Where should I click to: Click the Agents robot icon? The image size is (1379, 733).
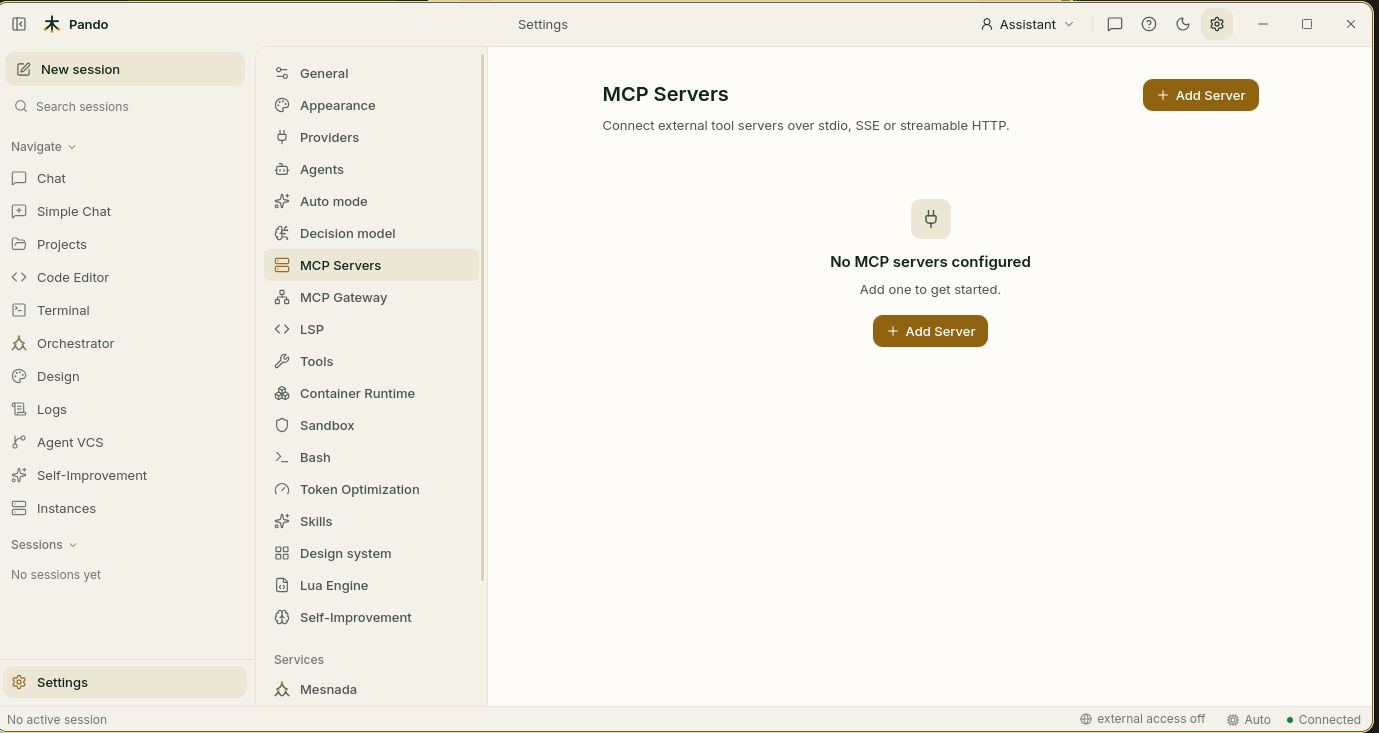click(x=282, y=169)
